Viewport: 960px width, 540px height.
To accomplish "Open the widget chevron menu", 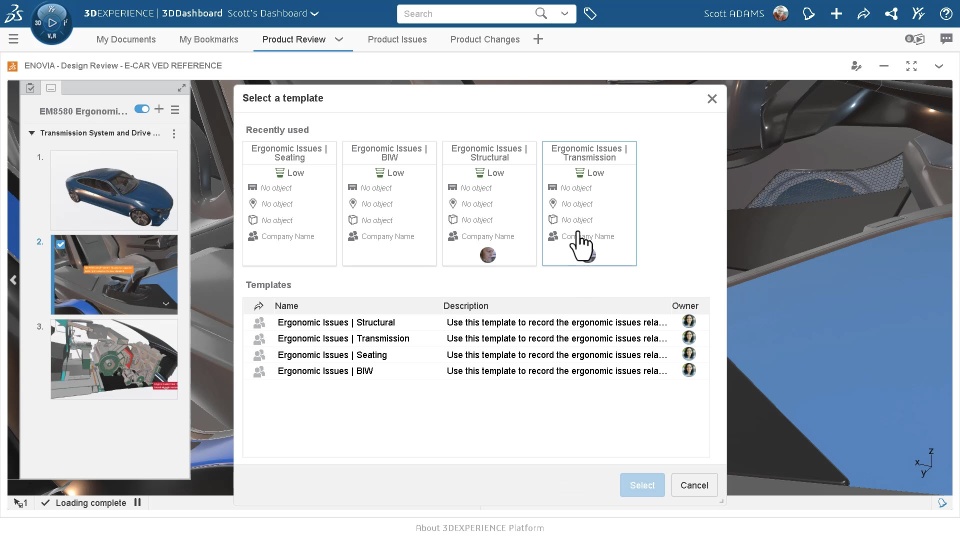I will pos(939,66).
